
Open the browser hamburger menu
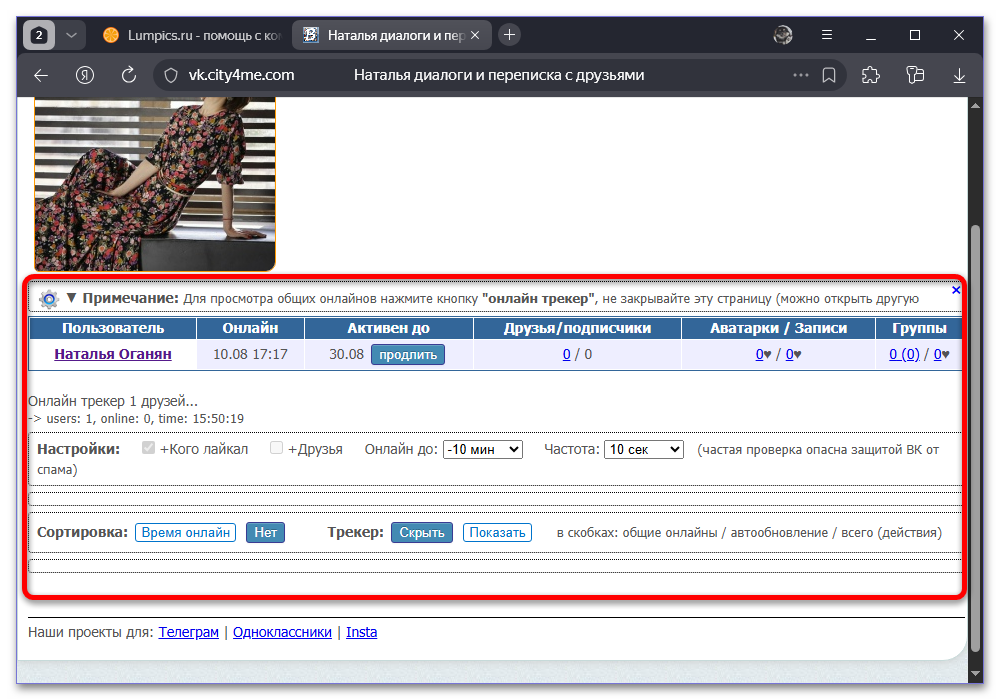[x=827, y=35]
